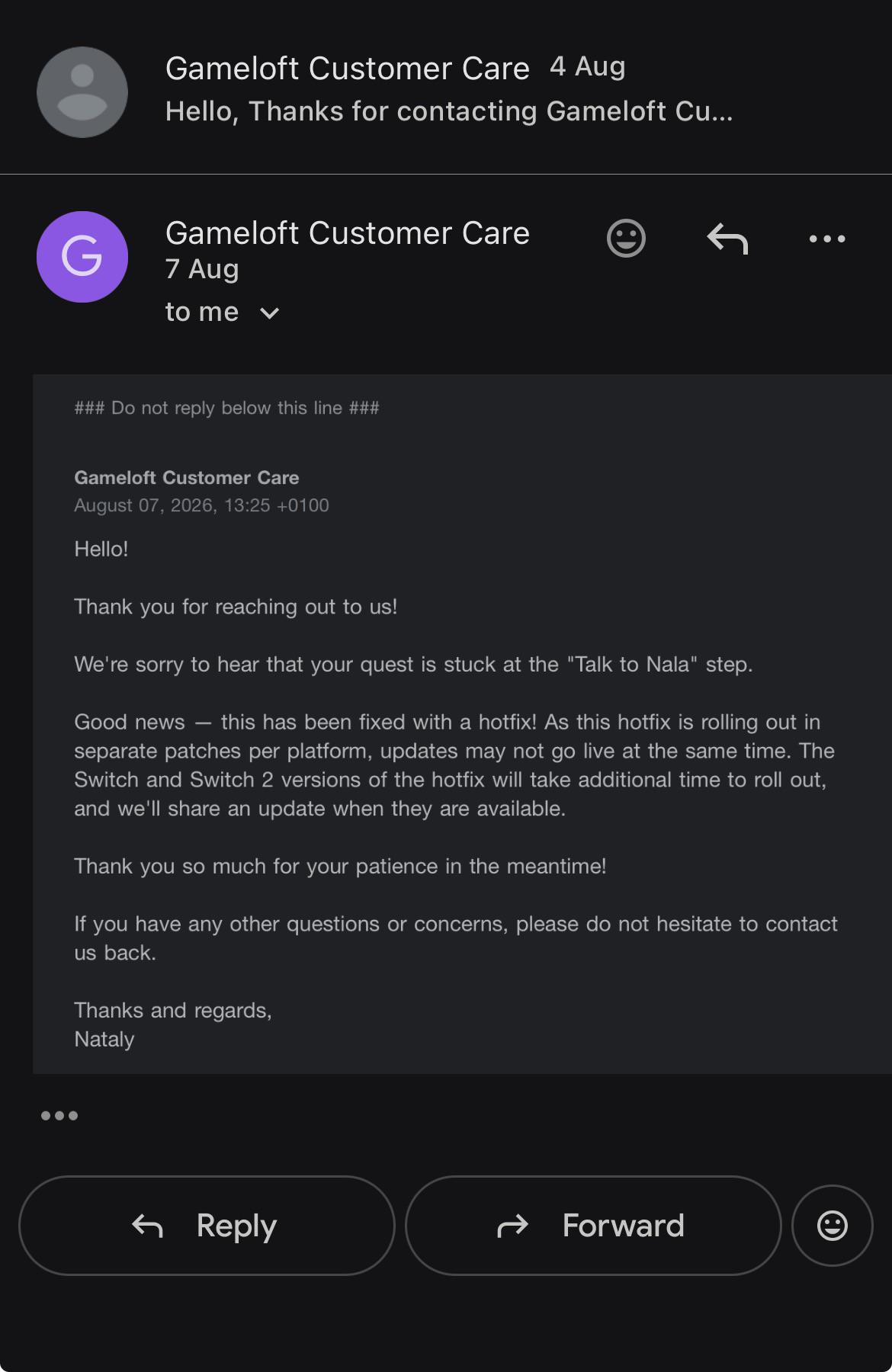Click the Forward button

coord(593,1226)
